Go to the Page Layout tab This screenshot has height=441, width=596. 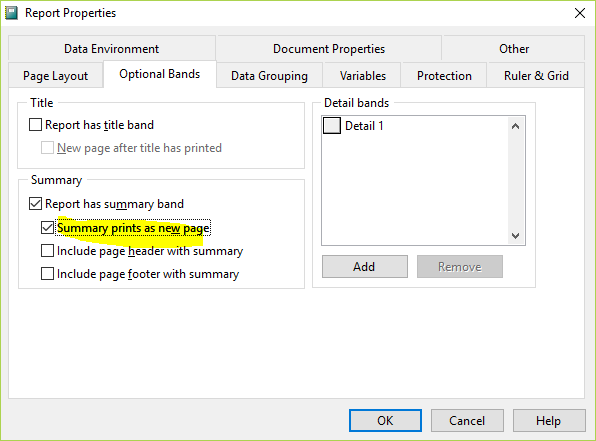tap(55, 75)
